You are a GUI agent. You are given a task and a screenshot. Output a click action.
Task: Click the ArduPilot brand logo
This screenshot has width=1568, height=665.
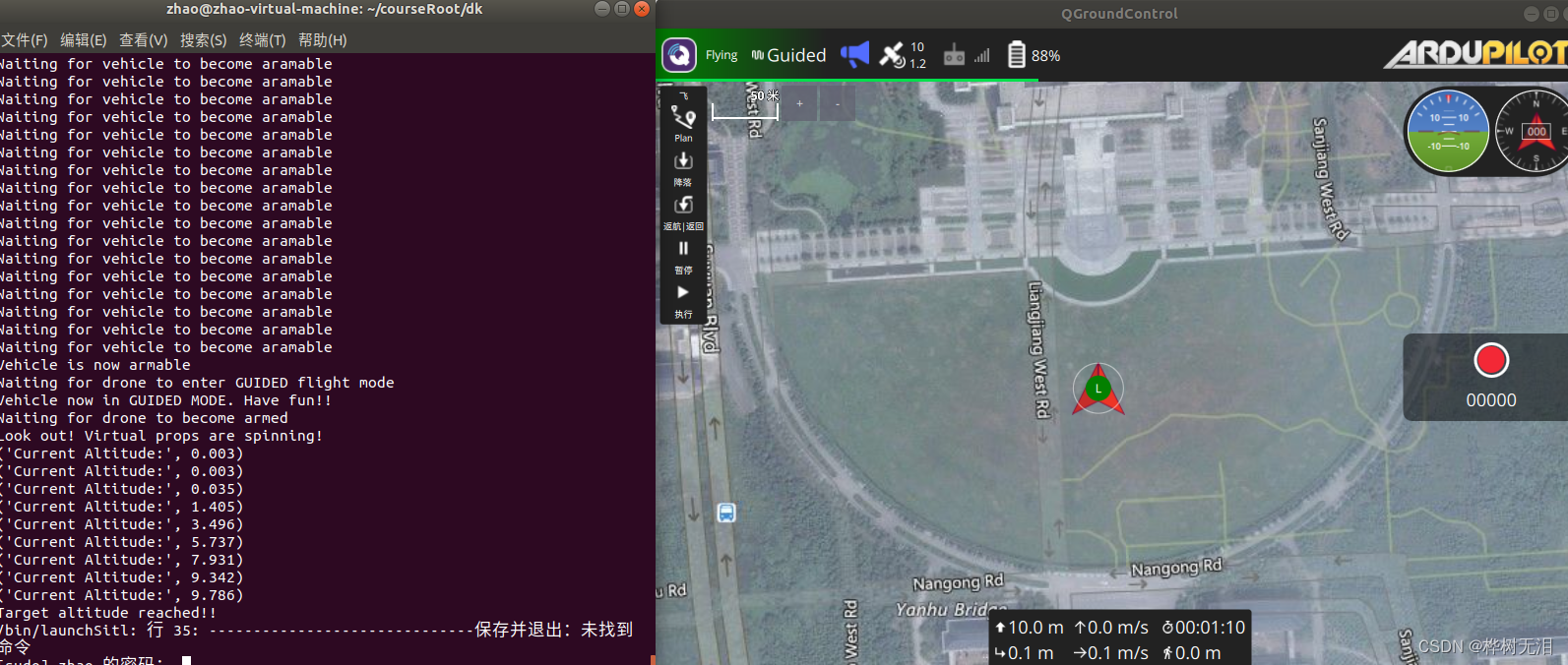(1475, 53)
